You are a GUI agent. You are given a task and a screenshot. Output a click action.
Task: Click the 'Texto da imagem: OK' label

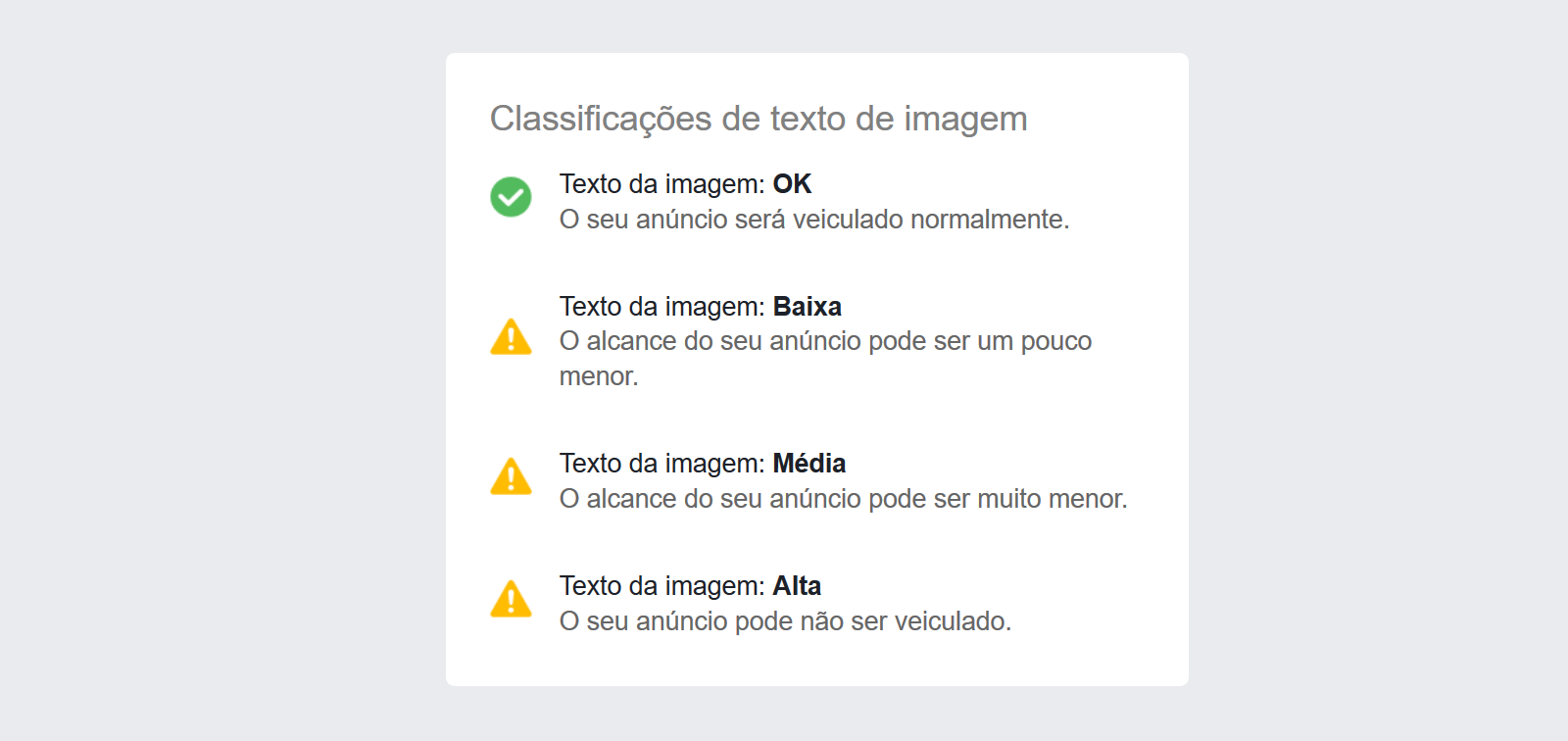pyautogui.click(x=685, y=184)
